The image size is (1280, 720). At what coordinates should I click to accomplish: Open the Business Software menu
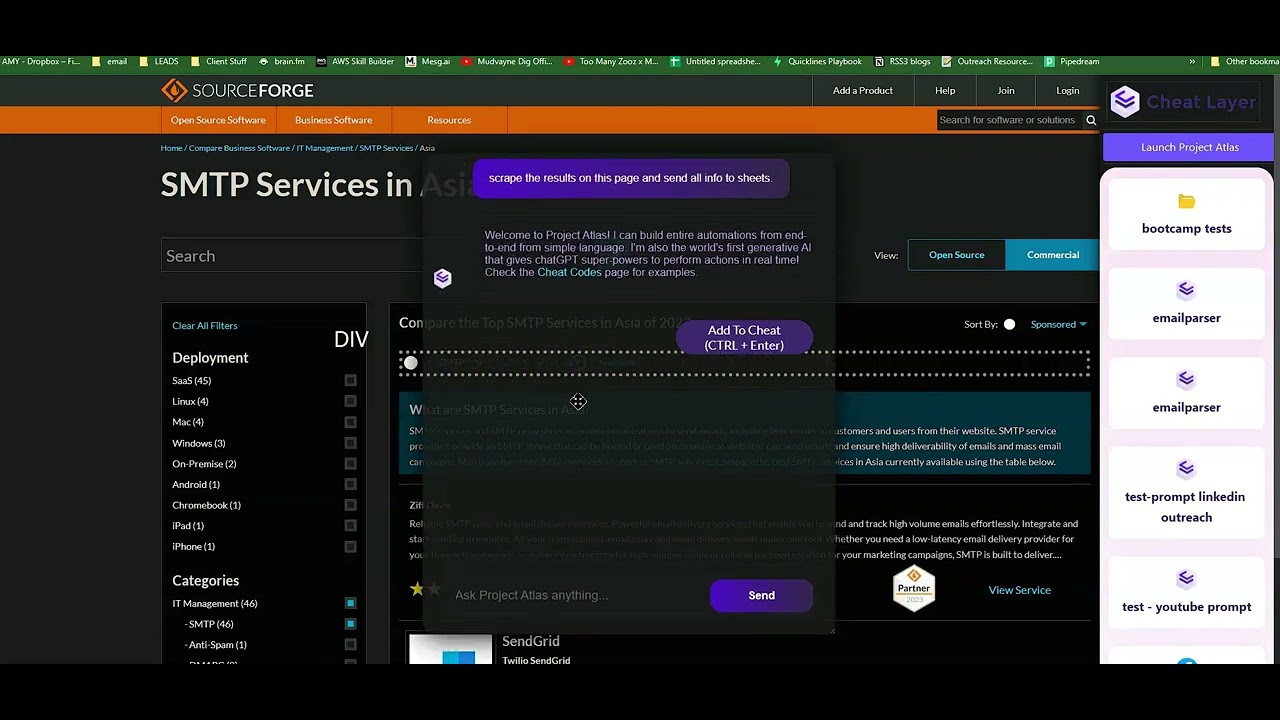pos(333,120)
